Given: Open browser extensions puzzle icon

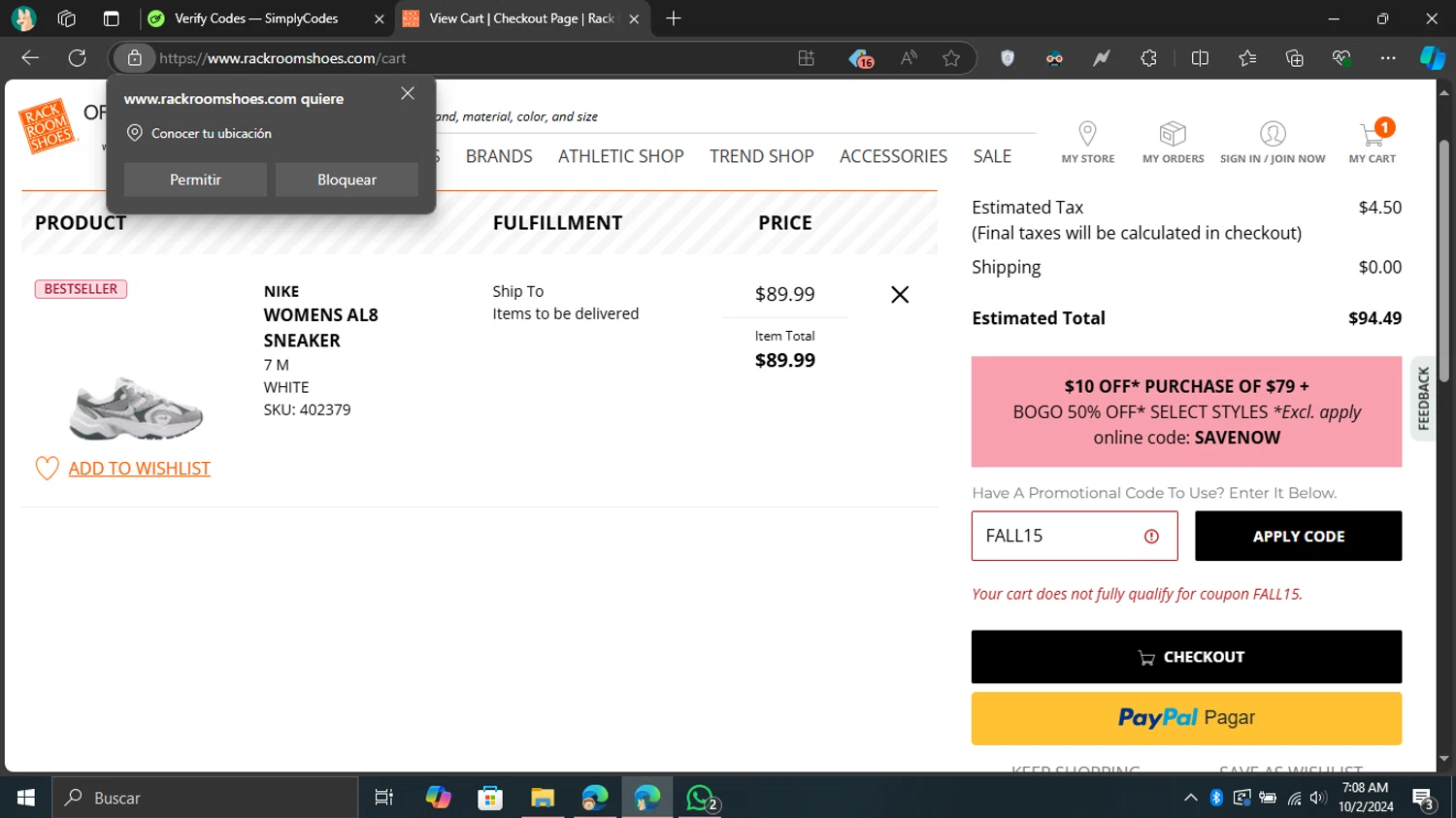Looking at the screenshot, I should tap(1148, 58).
